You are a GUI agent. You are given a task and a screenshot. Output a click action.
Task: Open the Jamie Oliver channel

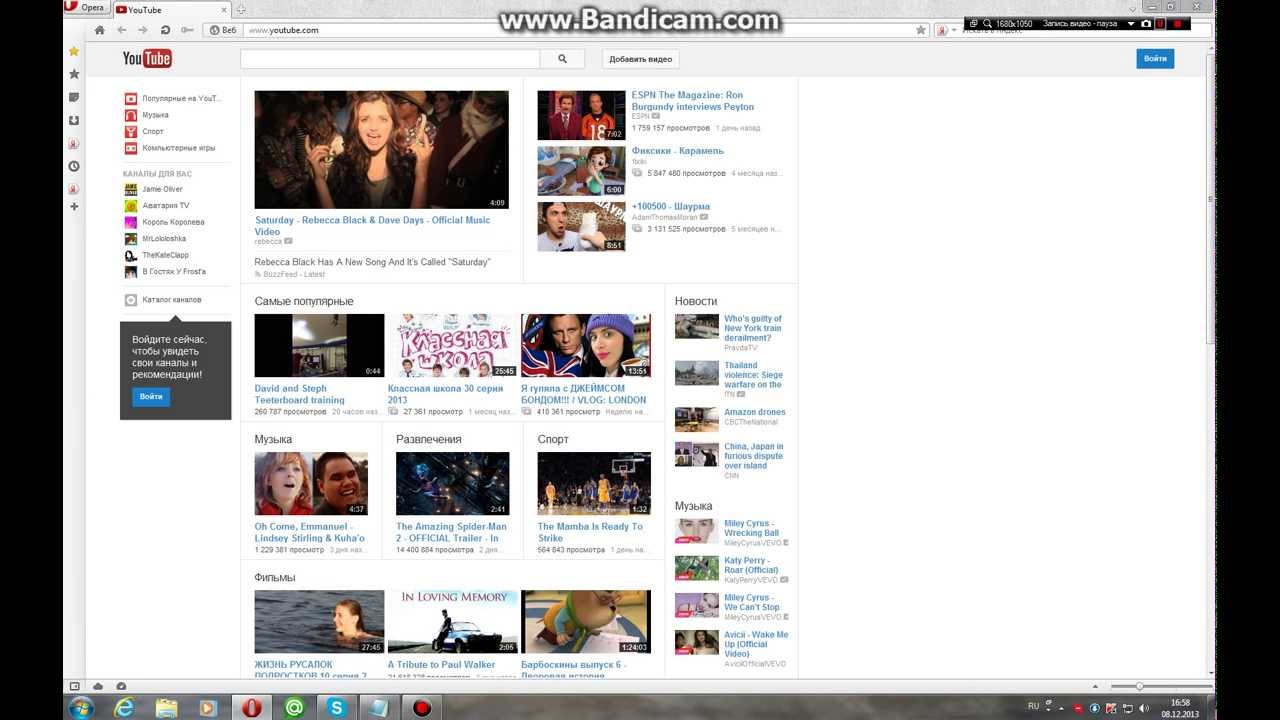(x=154, y=189)
